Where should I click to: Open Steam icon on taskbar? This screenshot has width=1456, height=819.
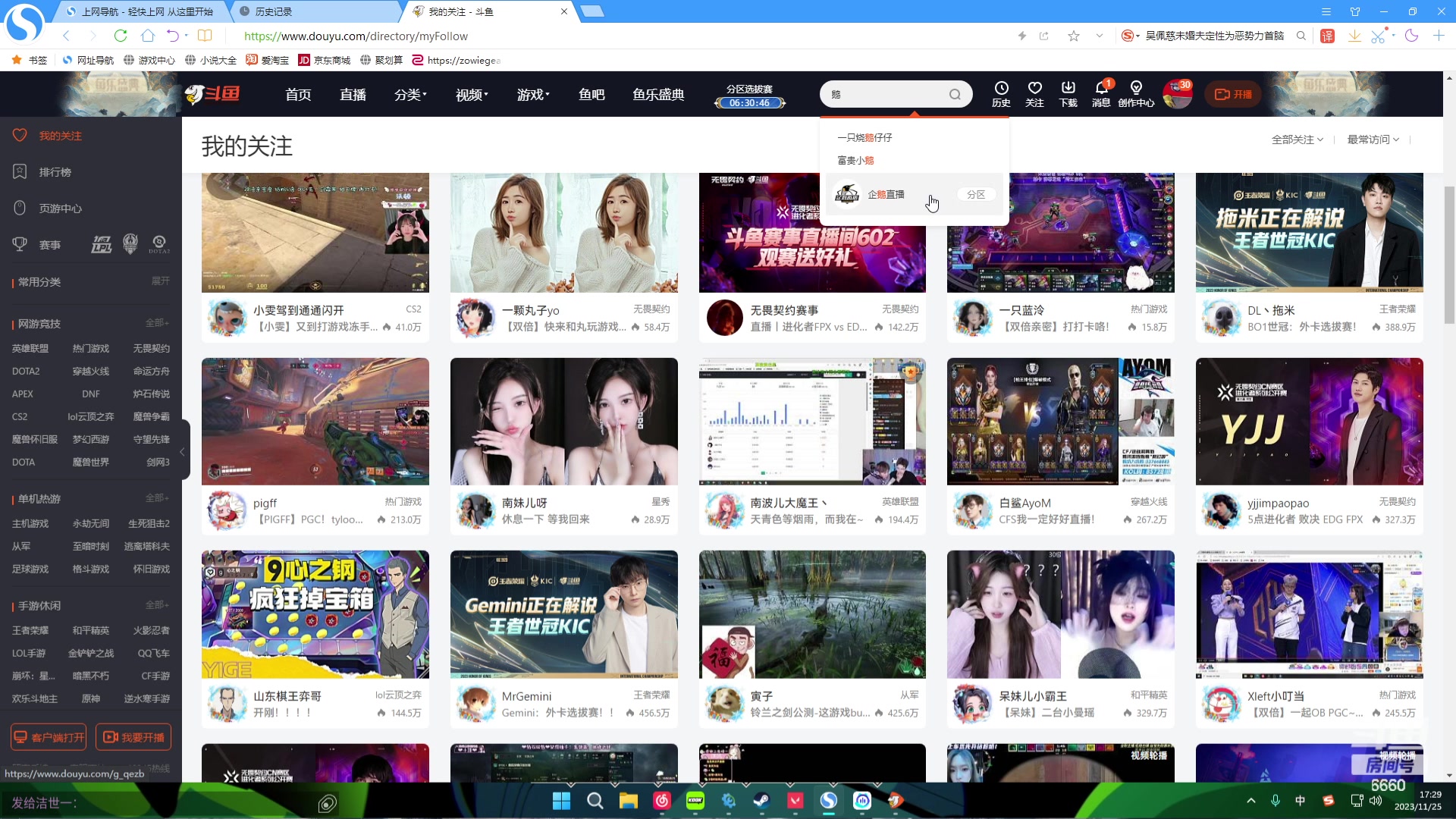[761, 801]
